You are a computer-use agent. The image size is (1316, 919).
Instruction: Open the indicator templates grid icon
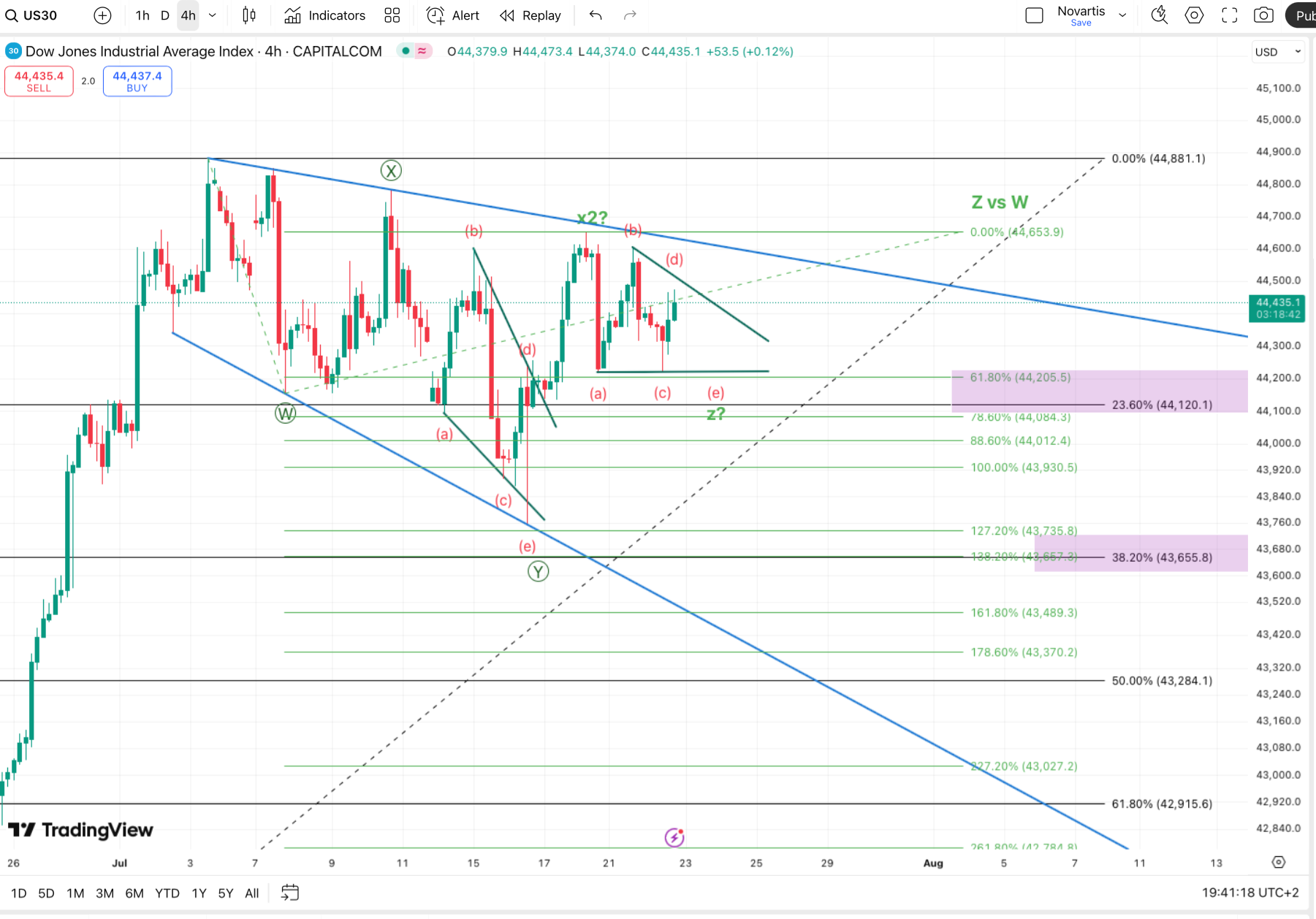(392, 15)
